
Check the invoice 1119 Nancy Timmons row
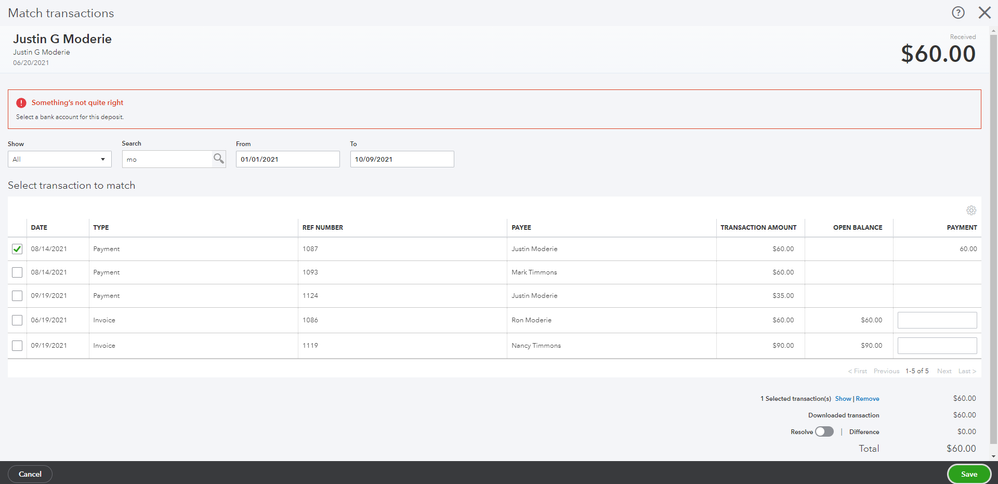(x=17, y=345)
